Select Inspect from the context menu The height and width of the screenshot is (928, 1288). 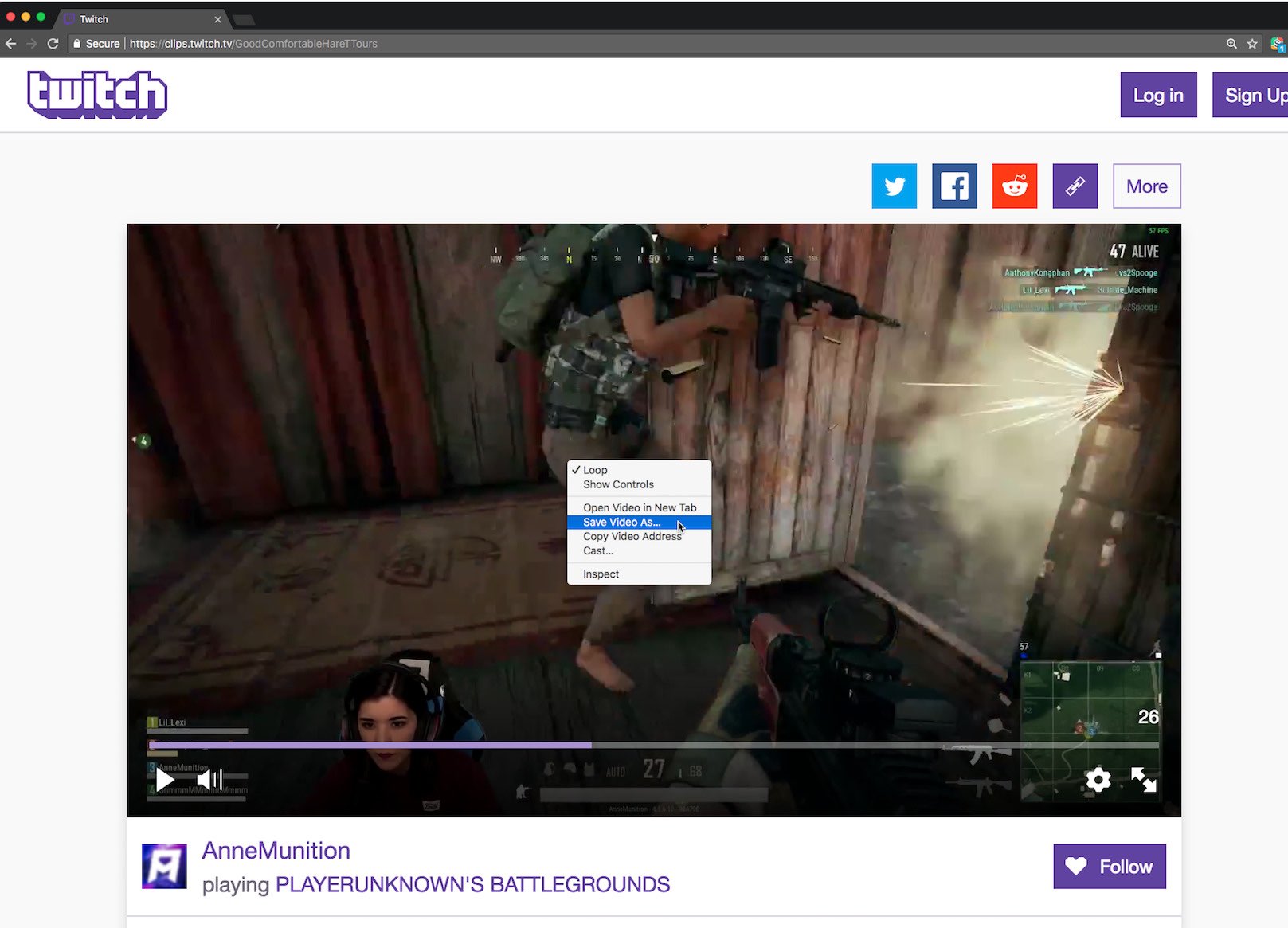(601, 574)
